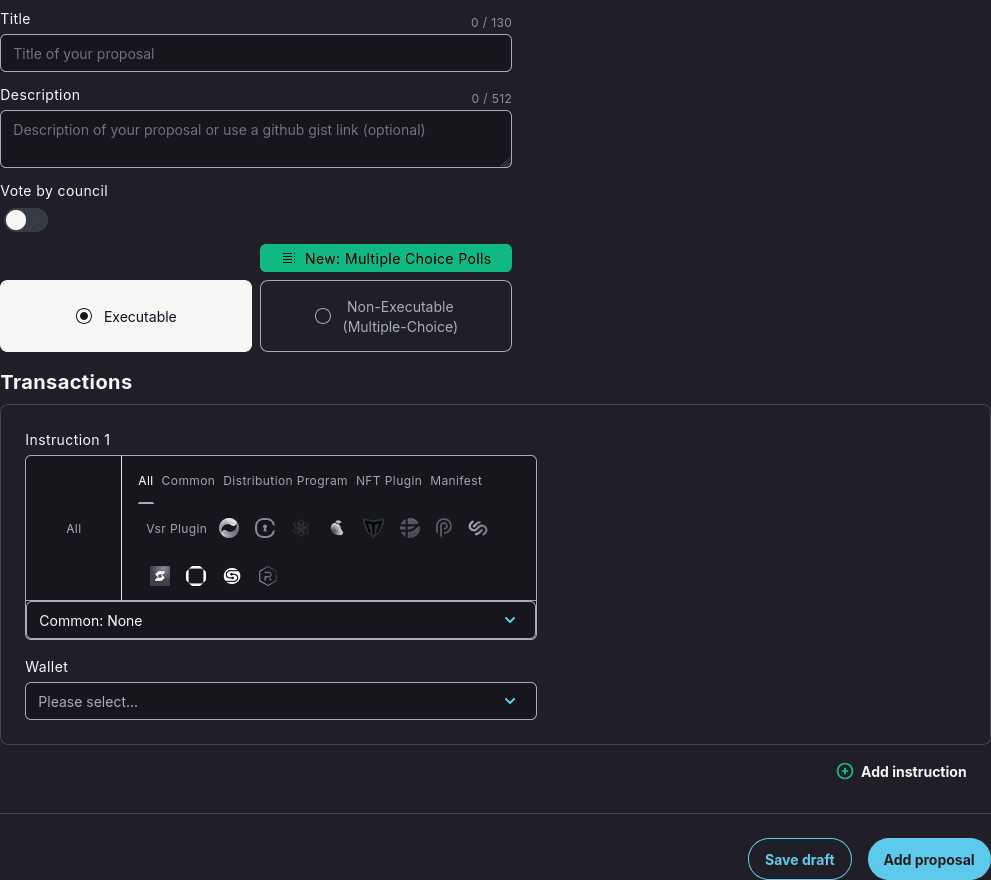Focus the proposal Title input field

point(256,53)
